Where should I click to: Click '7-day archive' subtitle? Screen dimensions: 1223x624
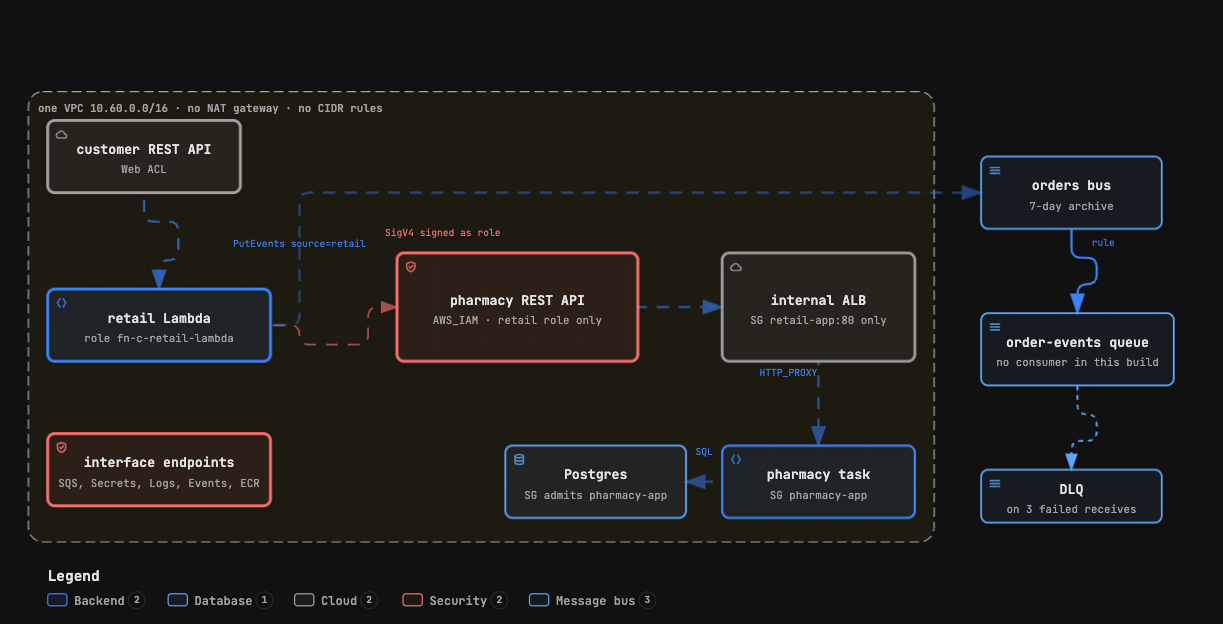pos(1071,206)
